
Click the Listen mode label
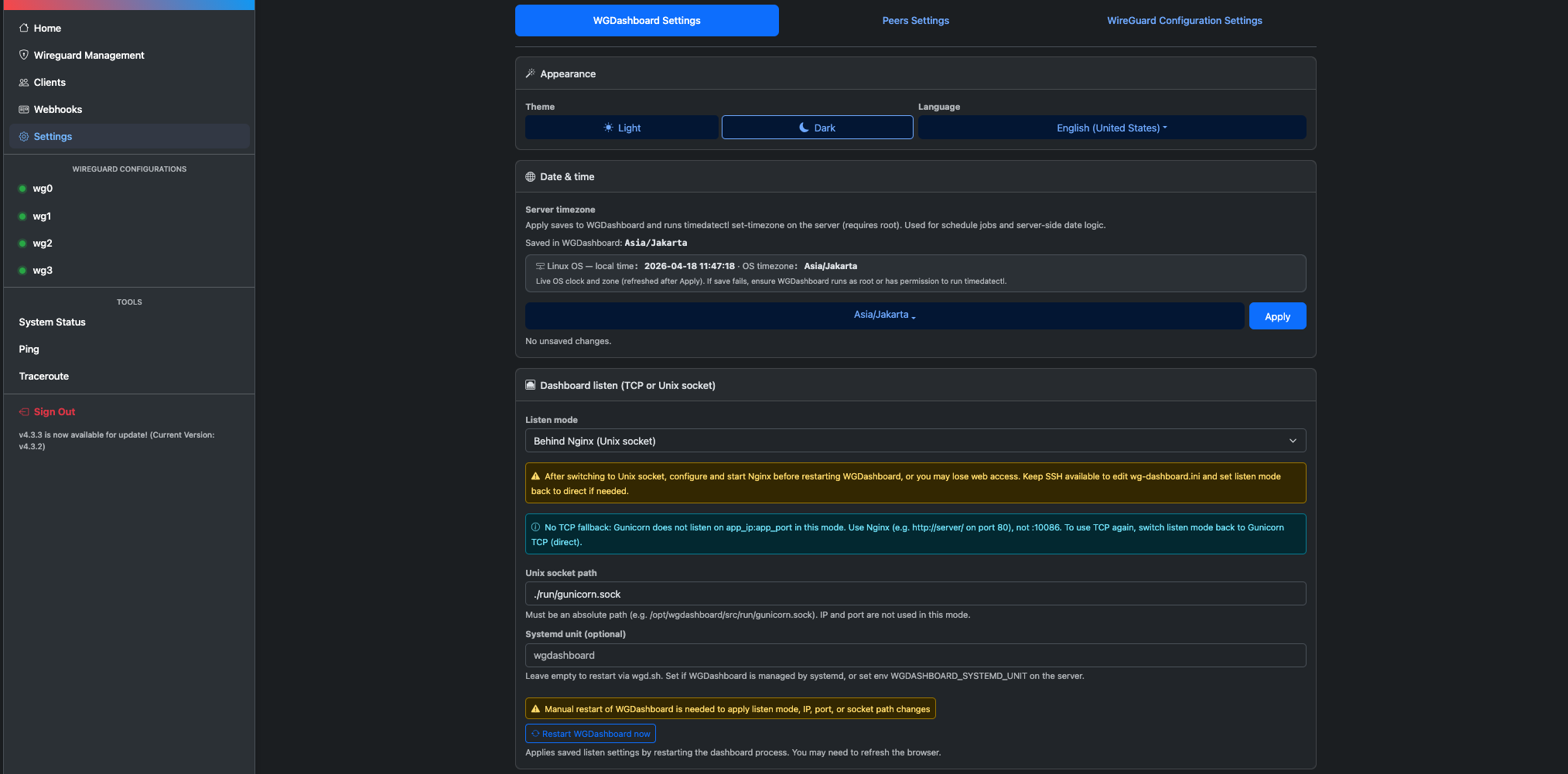coord(552,420)
